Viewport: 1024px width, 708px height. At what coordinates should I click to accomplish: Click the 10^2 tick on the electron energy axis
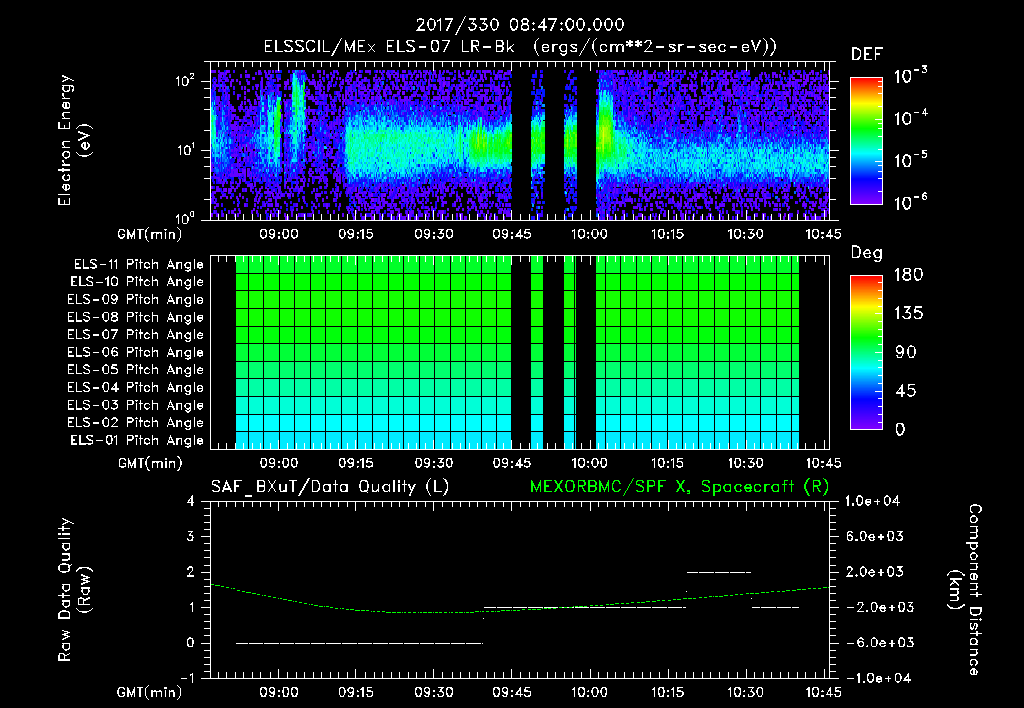pyautogui.click(x=185, y=81)
